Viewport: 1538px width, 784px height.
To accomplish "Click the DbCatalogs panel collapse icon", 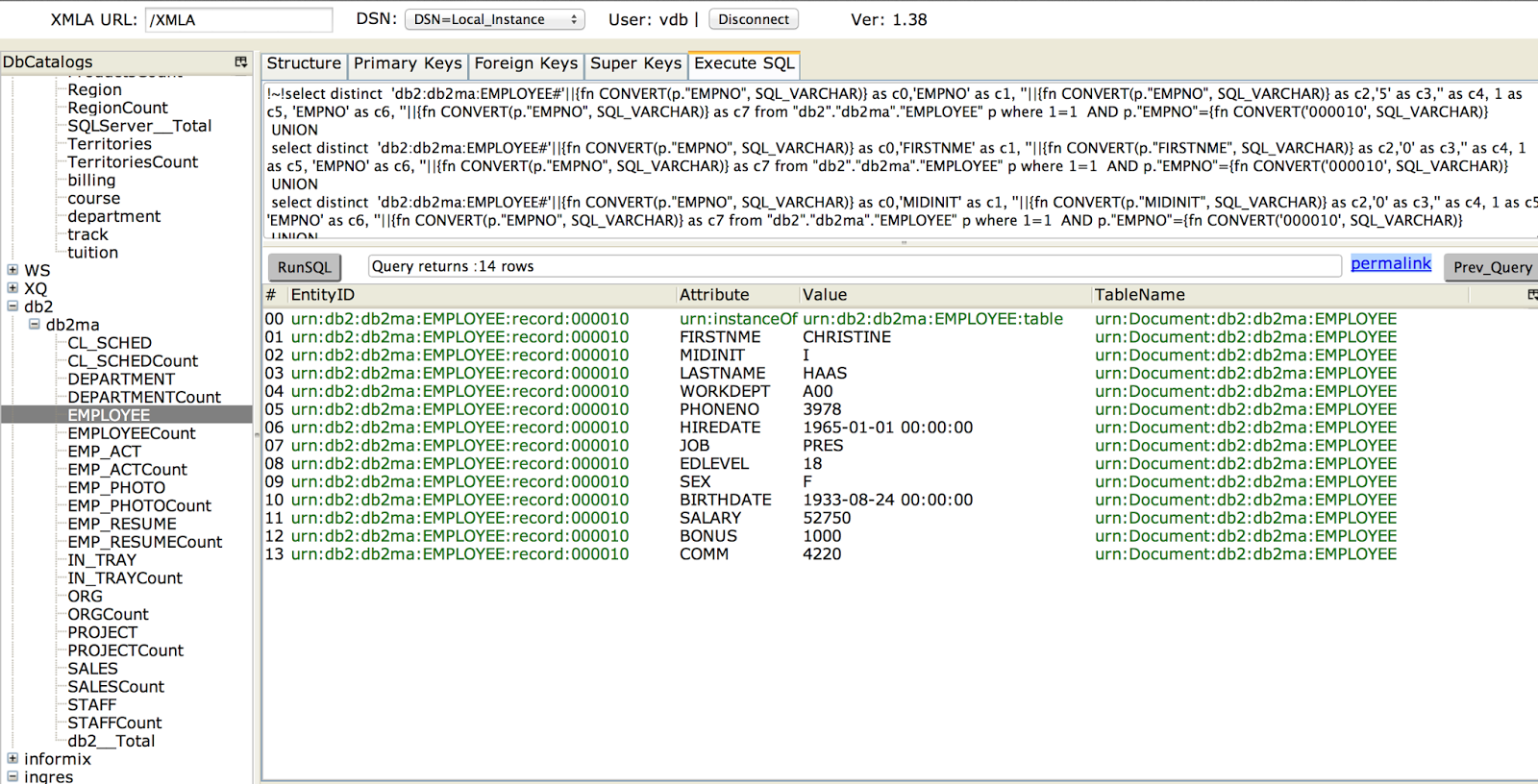I will point(240,61).
